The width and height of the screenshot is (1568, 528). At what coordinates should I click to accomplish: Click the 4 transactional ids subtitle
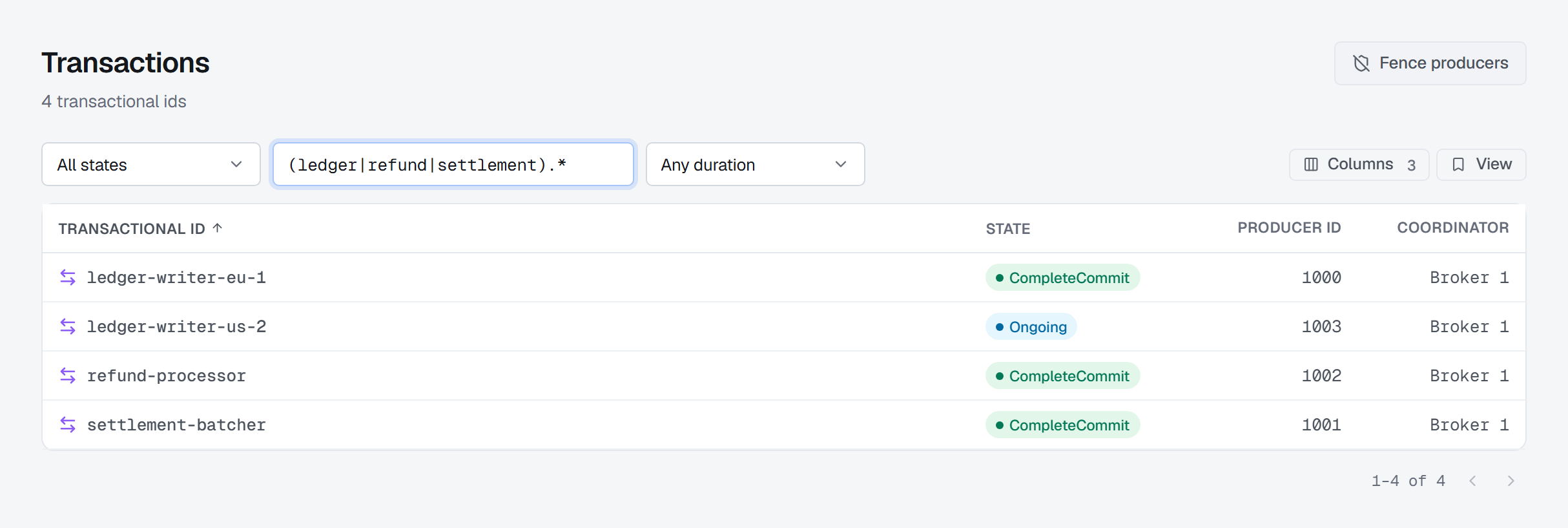(x=114, y=101)
